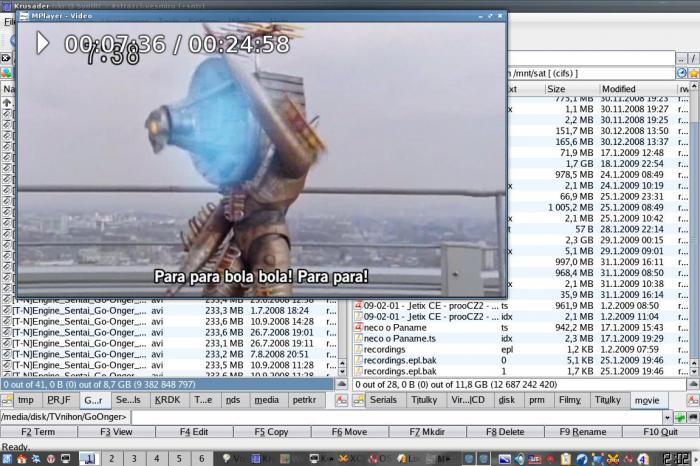Switch to virtual desktop 2
This screenshot has height=466, width=700.
pyautogui.click(x=112, y=458)
